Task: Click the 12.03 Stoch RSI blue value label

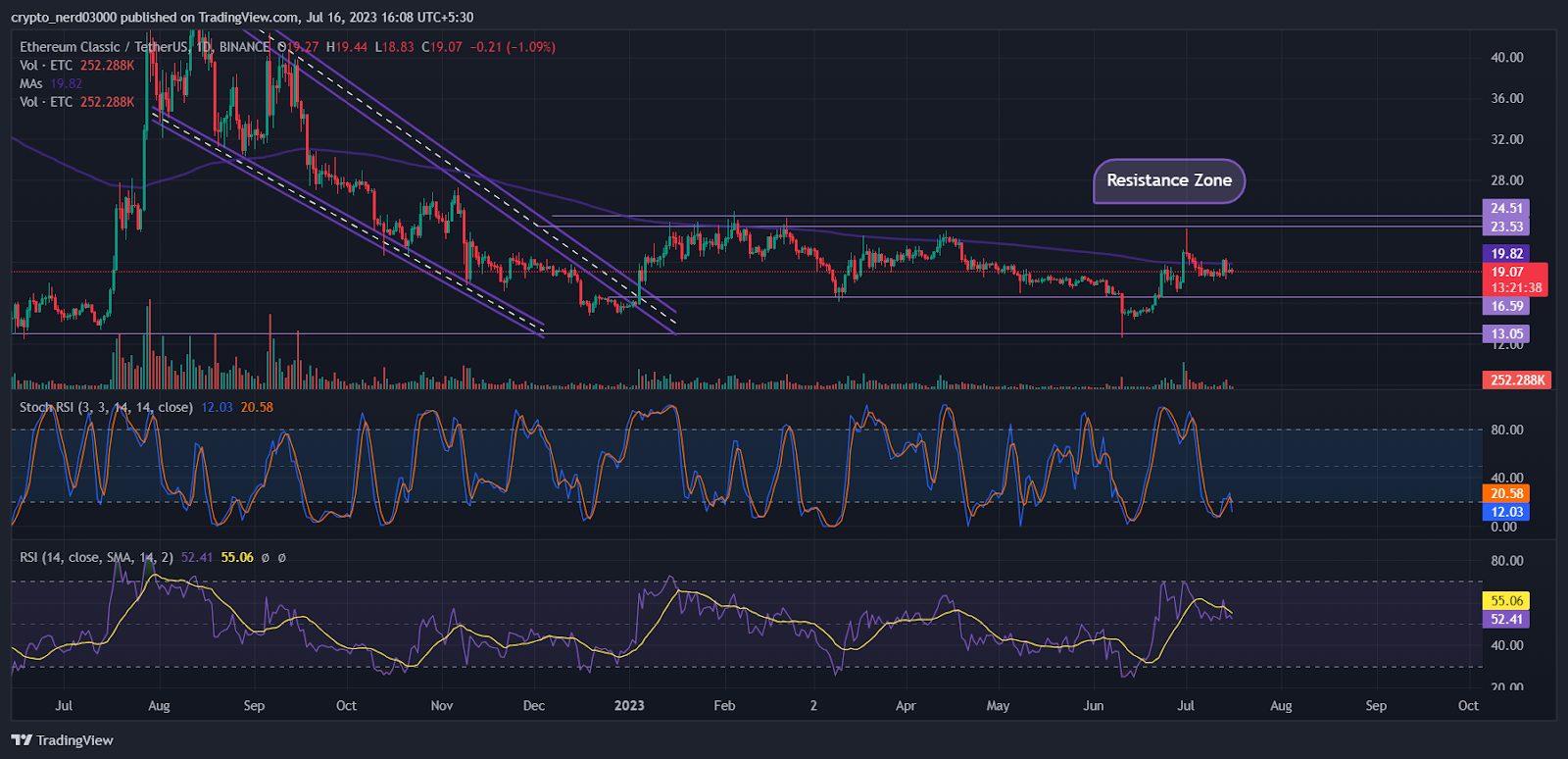Action: [x=1506, y=512]
